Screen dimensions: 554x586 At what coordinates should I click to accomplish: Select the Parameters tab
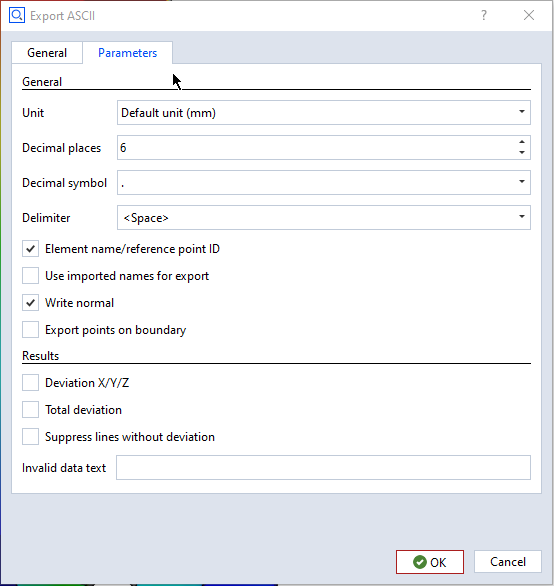(x=127, y=53)
